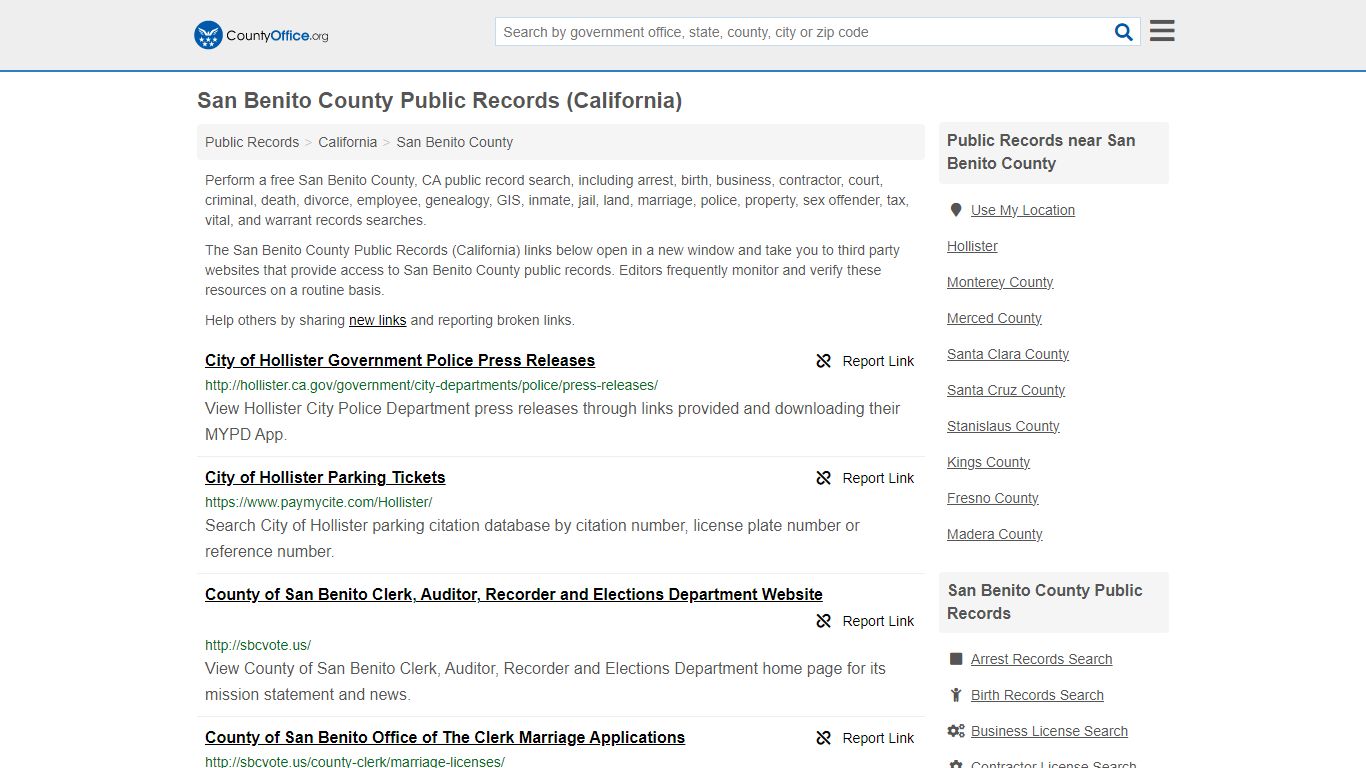Click the Business License Search gears icon
Viewport: 1366px width, 768px height.
coord(956,731)
